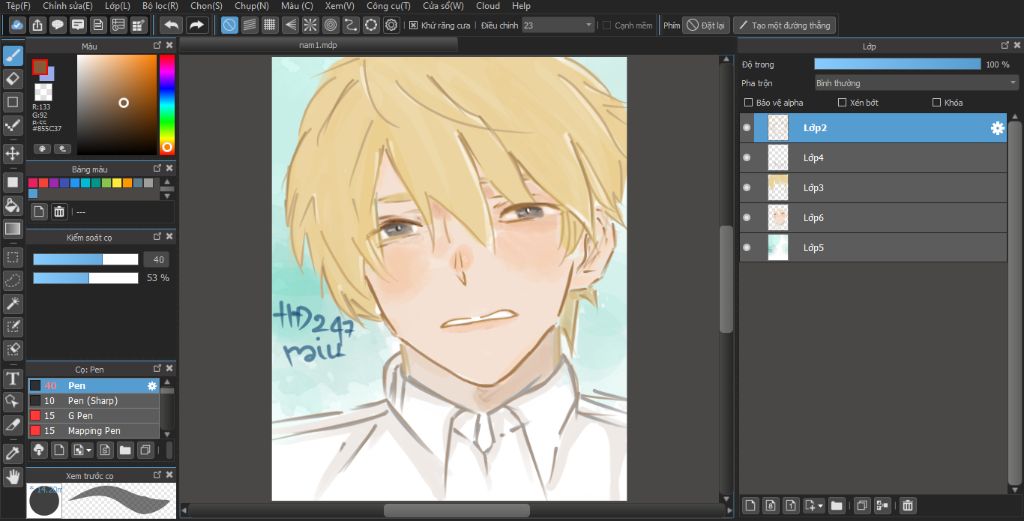This screenshot has height=521, width=1024.
Task: Adjust the Độ trong opacity slider
Action: point(897,64)
